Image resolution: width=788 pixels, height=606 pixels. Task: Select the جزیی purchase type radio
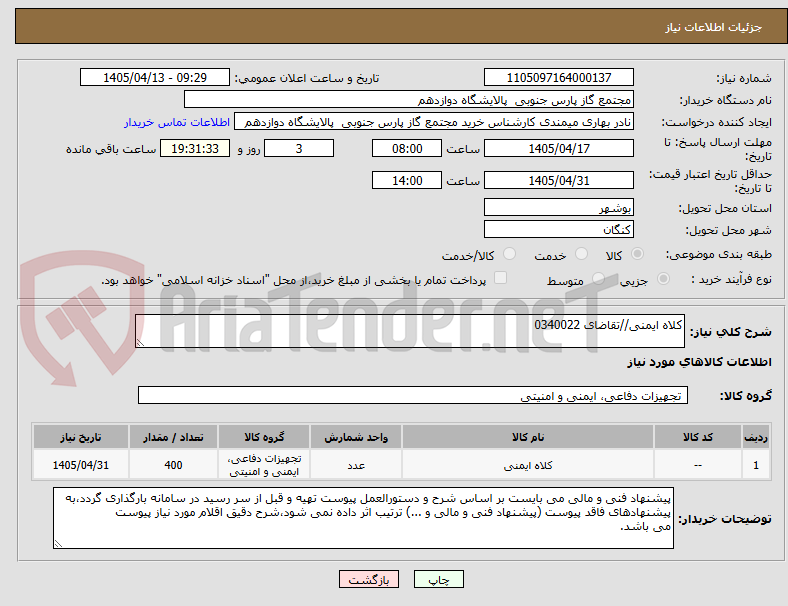663,278
